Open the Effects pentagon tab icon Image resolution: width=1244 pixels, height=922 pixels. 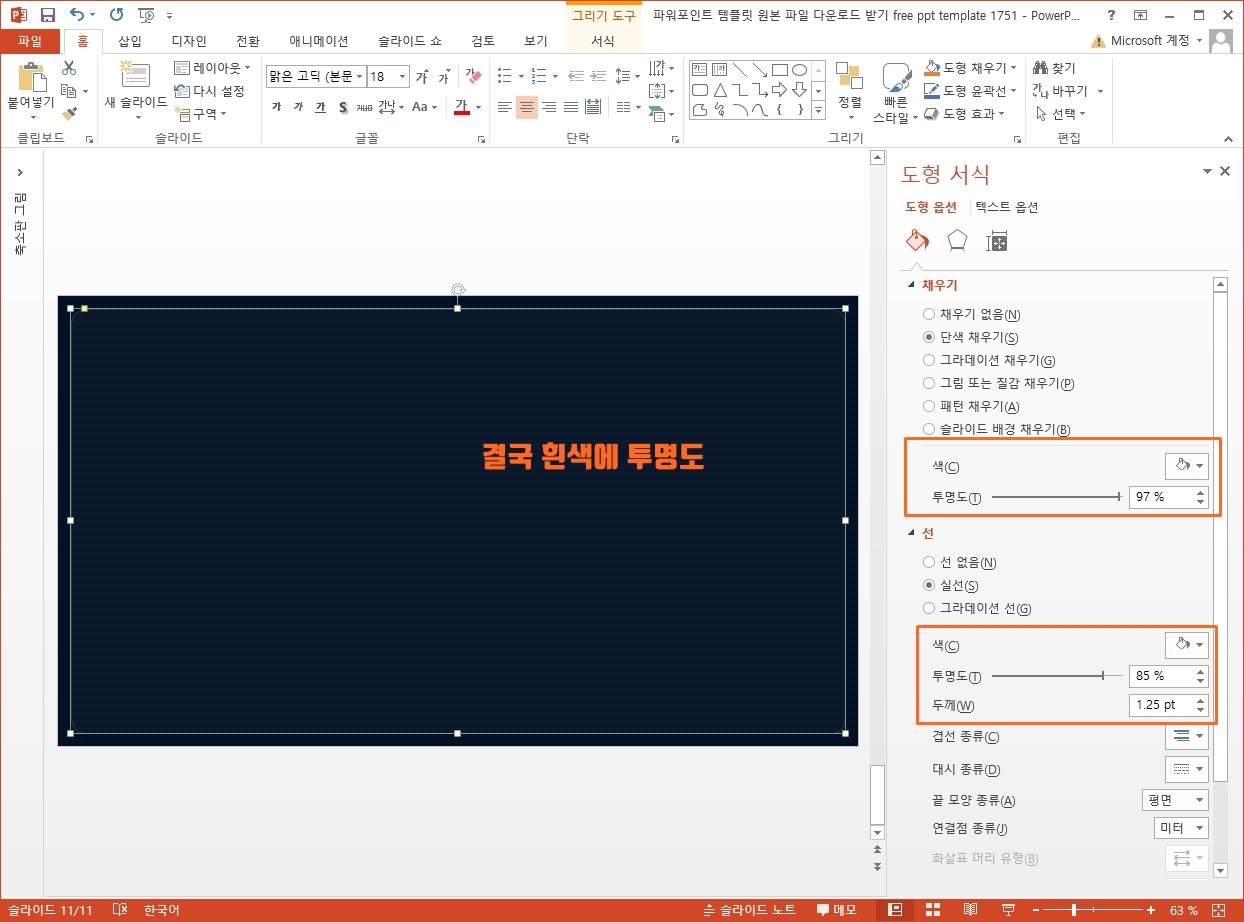[x=957, y=241]
